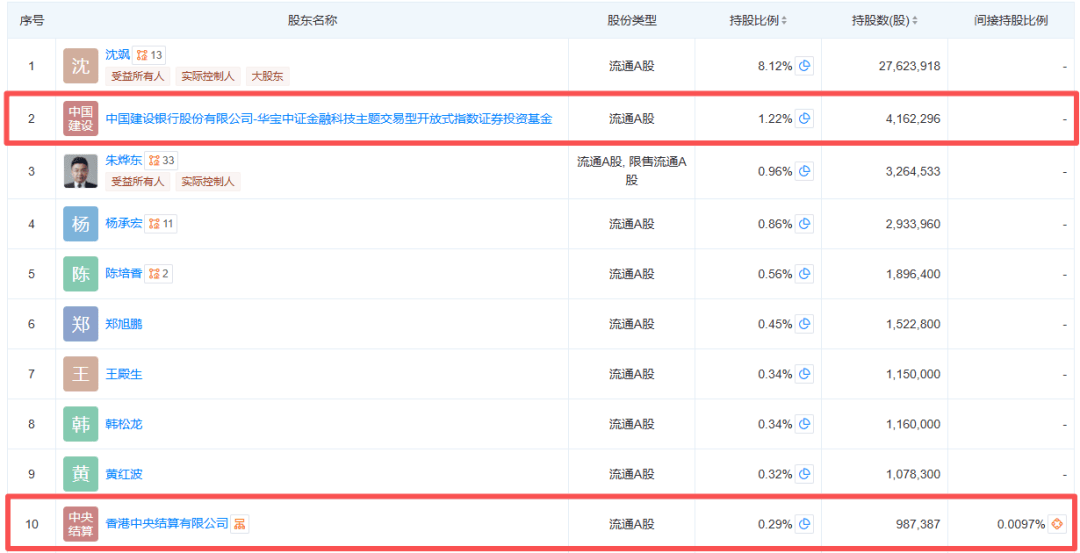This screenshot has width=1080, height=553.
Task: Click 沈飒's 受益所有人 tag
Action: 138,76
